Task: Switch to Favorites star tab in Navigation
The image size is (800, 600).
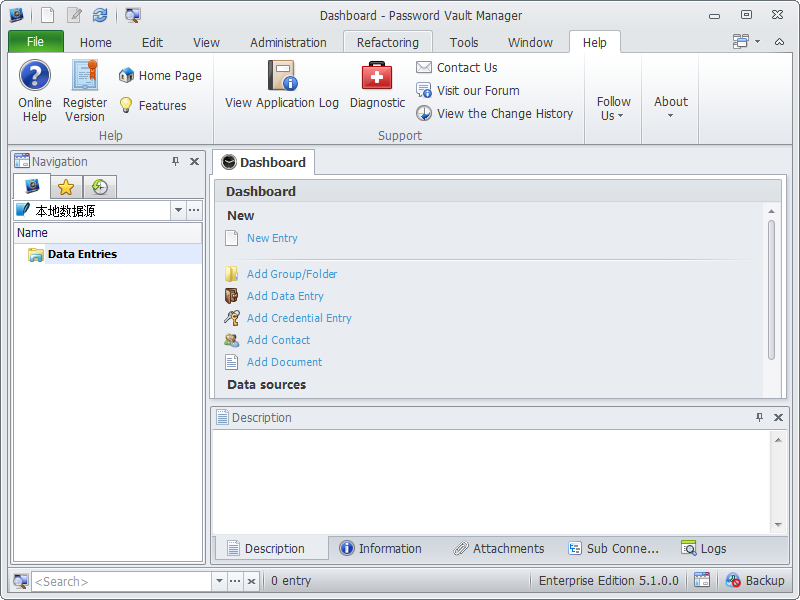Action: 66,187
